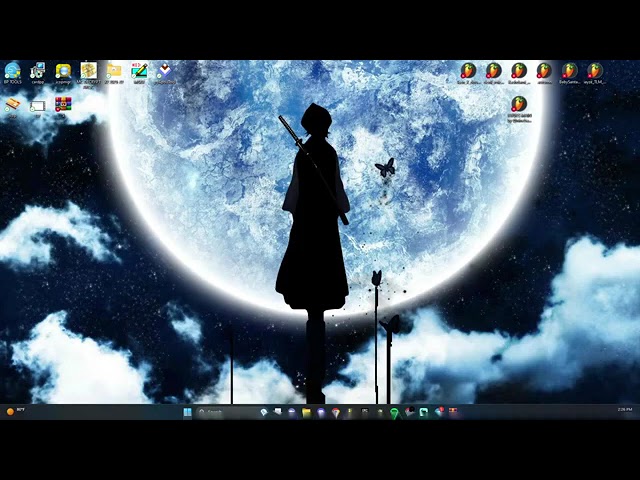Open the BabySanta FL Studio project file
This screenshot has height=480, width=640.
point(569,73)
